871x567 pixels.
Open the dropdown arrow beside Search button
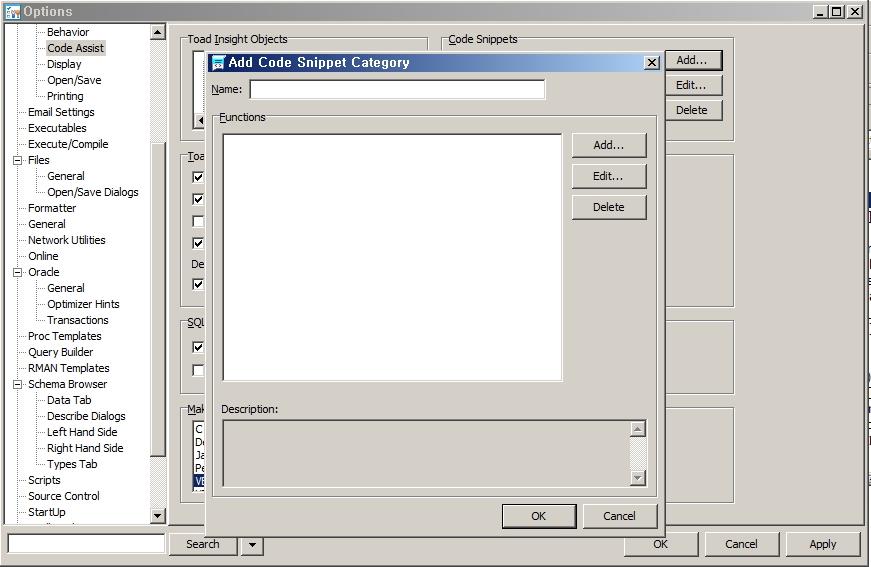(x=252, y=545)
